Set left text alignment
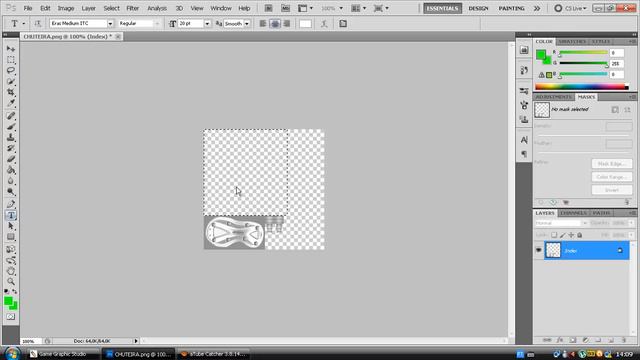Image resolution: width=640 pixels, height=360 pixels. 263,24
